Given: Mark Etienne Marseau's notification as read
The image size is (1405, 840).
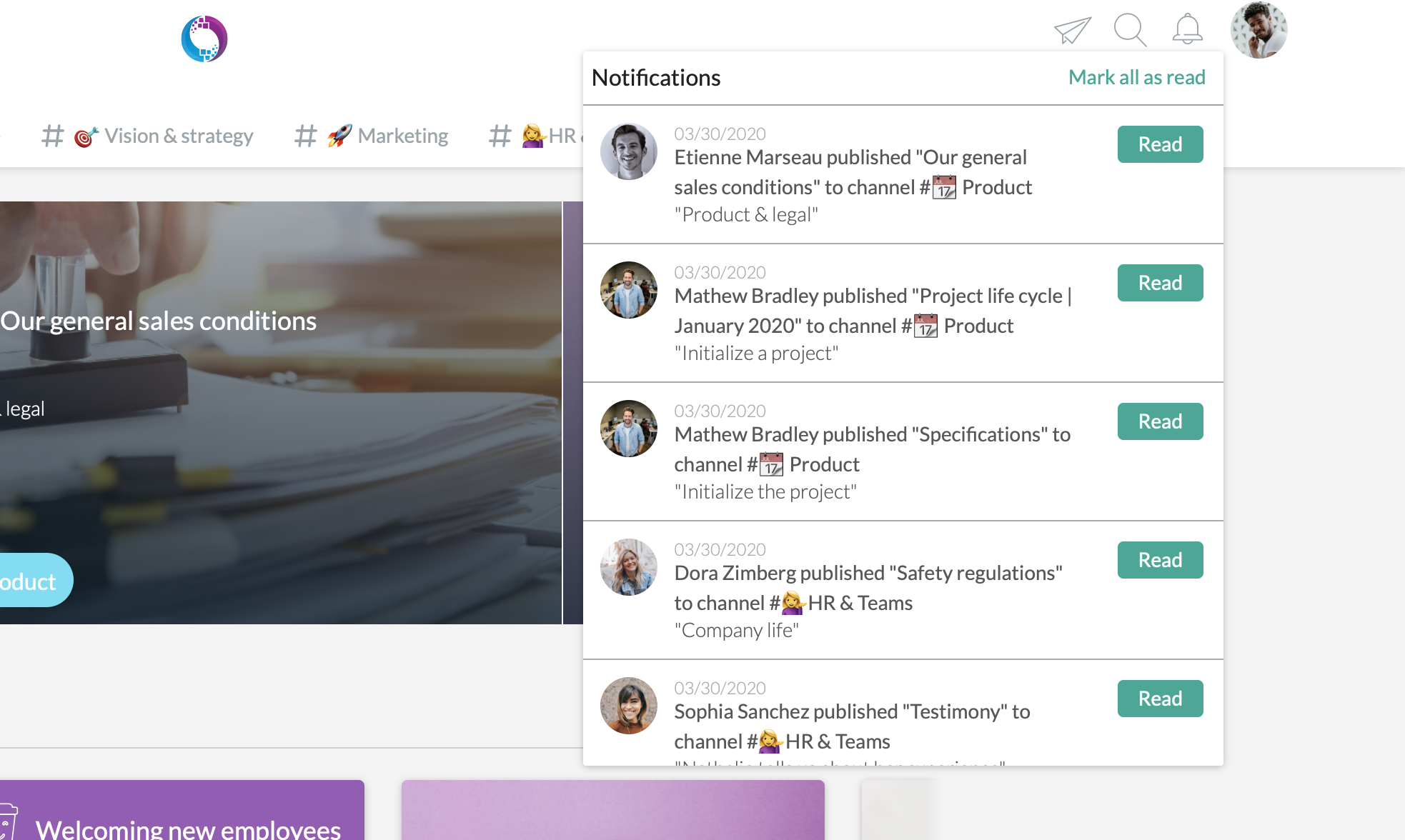Looking at the screenshot, I should point(1159,144).
